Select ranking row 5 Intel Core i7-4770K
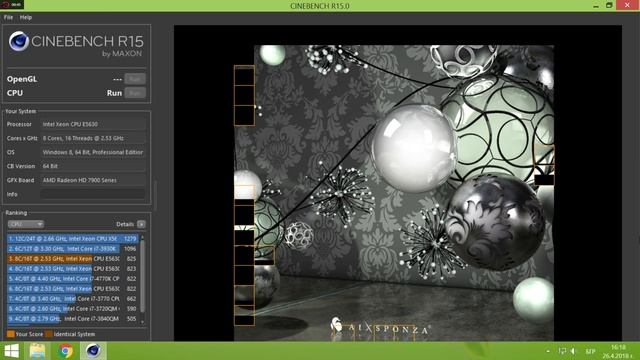 [x=73, y=279]
